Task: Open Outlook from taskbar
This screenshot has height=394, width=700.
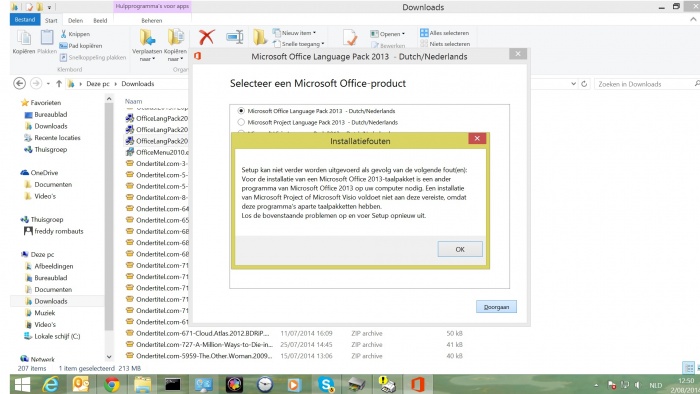Action: click(81, 385)
